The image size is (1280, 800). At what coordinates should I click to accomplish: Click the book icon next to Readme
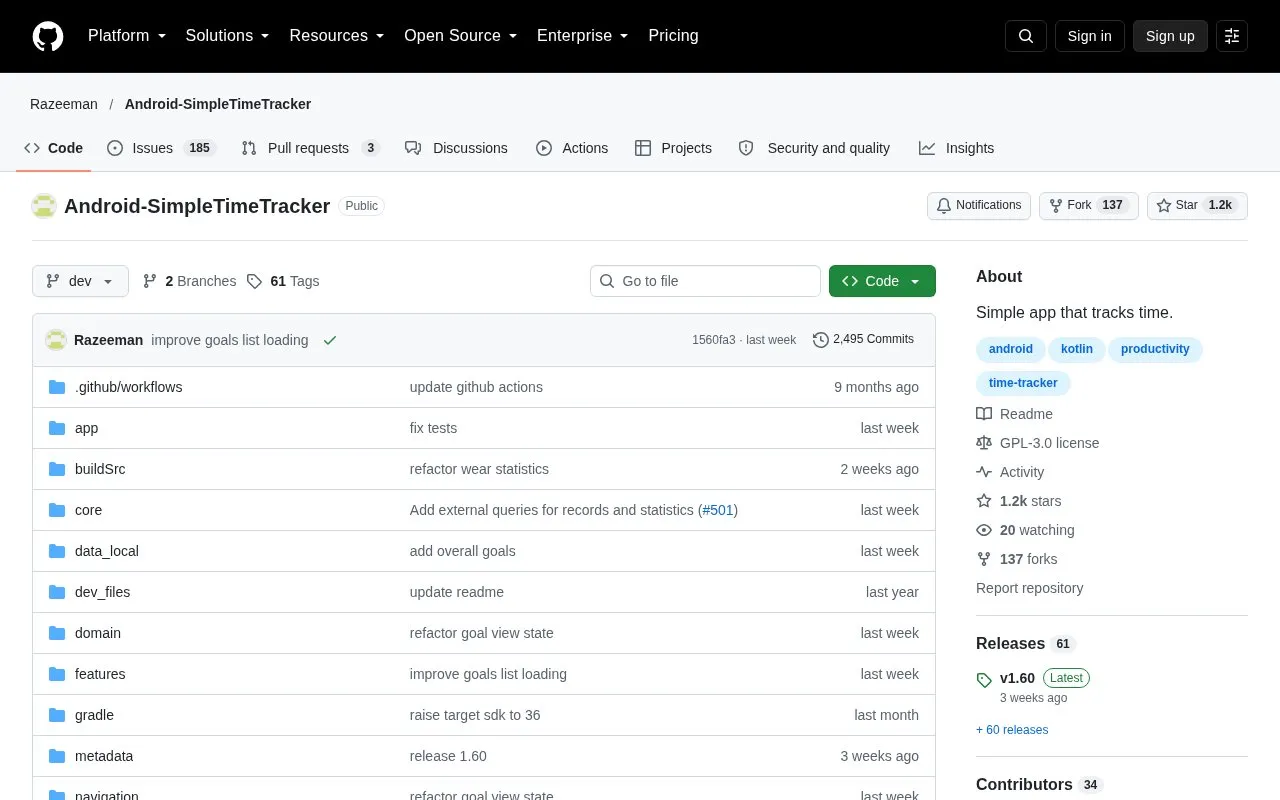coord(984,414)
